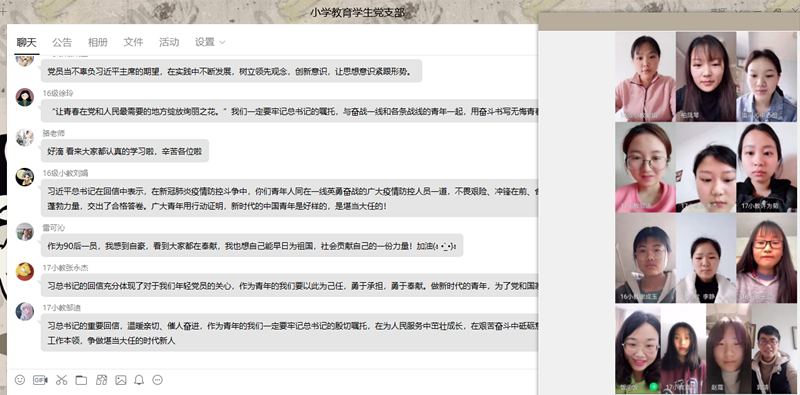Click the message 好滴 看来大家都认真的学习啦
Screen dimensions: 800x395
coord(125,151)
